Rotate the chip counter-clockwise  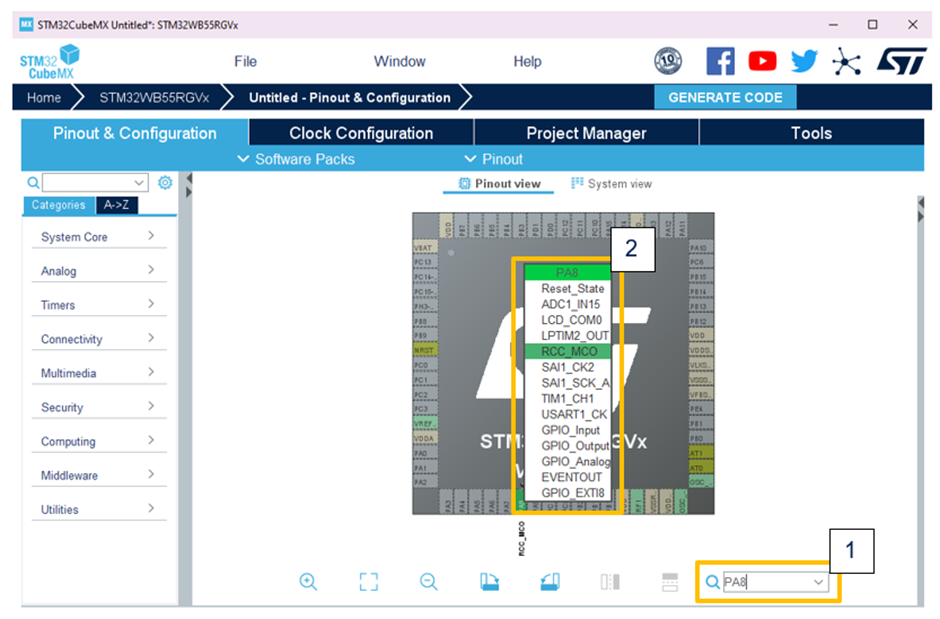click(x=549, y=581)
